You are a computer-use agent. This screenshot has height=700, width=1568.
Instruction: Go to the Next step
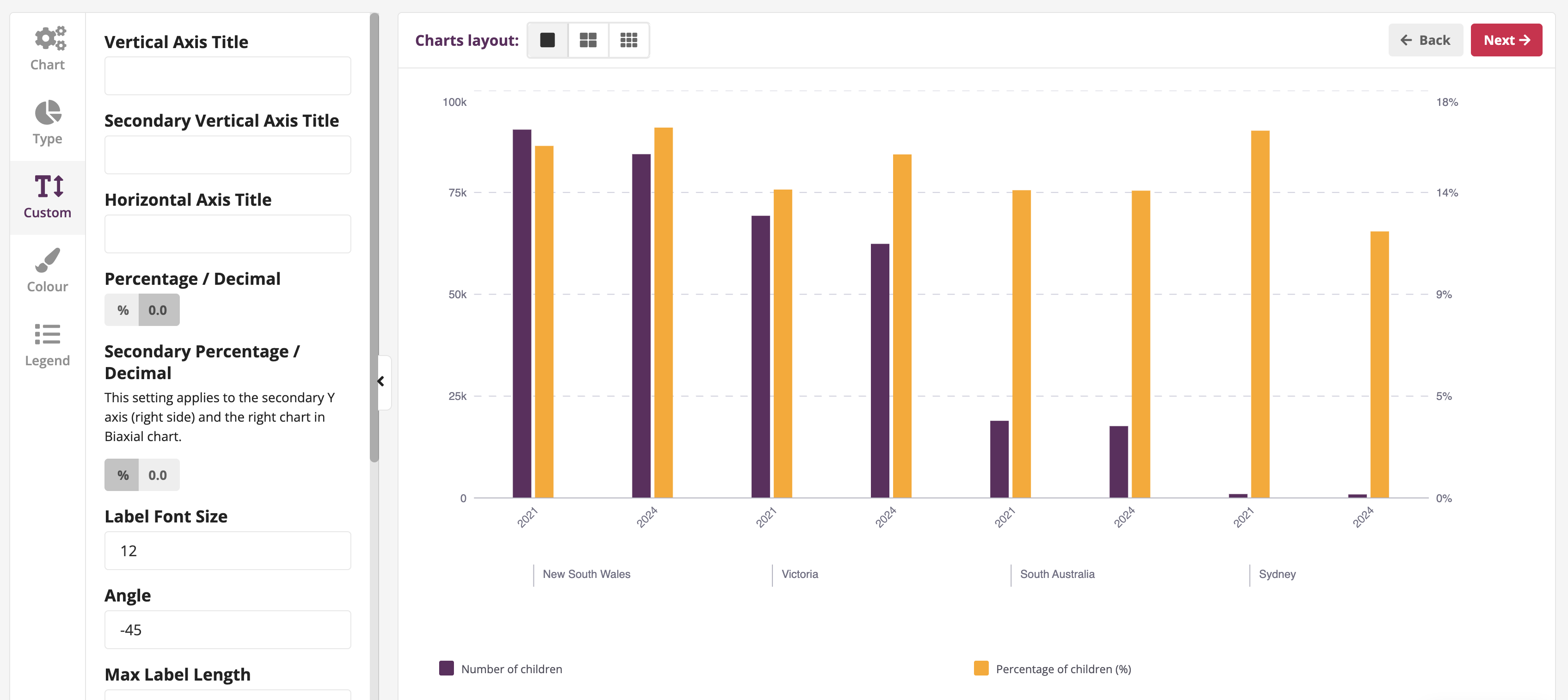1506,40
